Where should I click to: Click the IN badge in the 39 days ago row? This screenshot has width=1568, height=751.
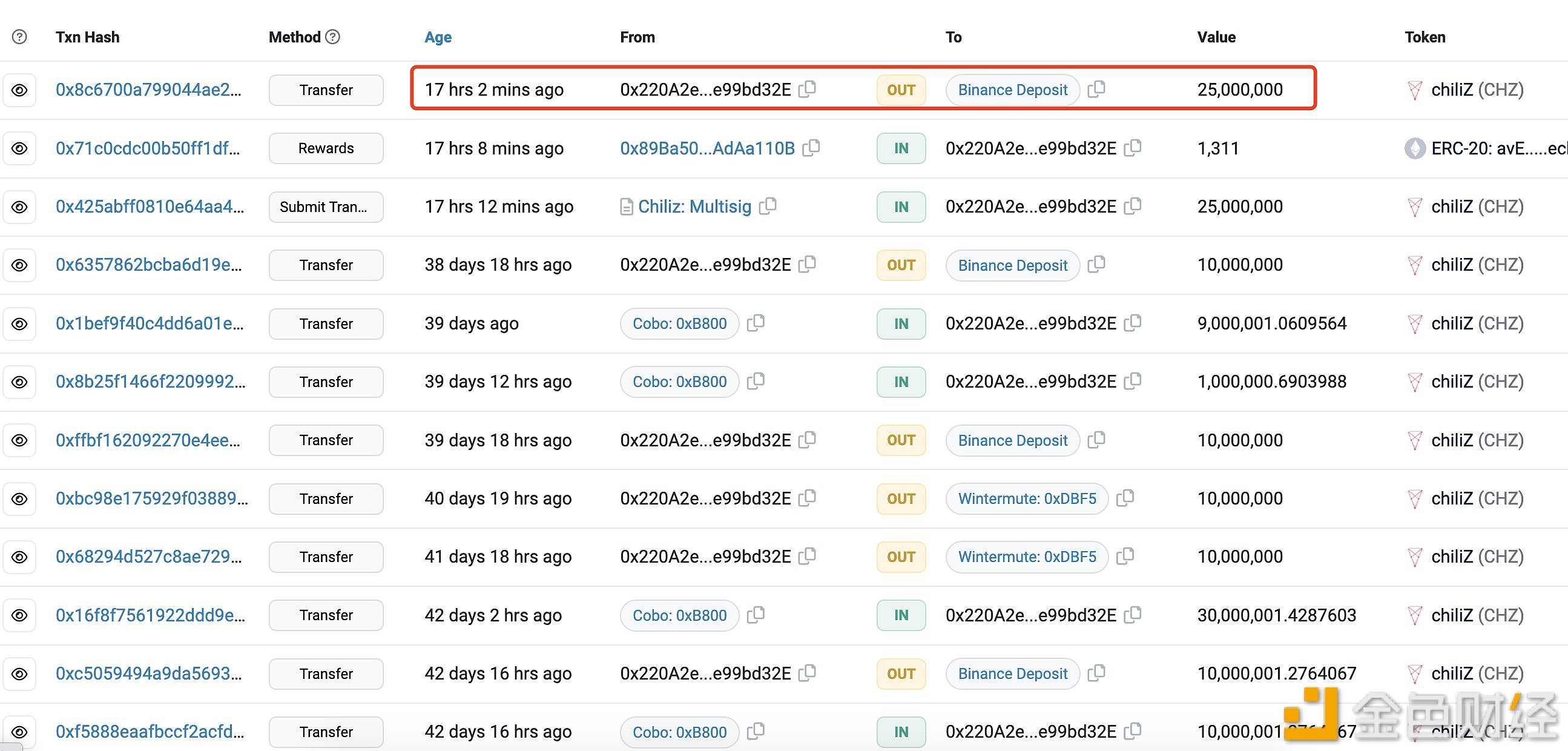click(901, 323)
